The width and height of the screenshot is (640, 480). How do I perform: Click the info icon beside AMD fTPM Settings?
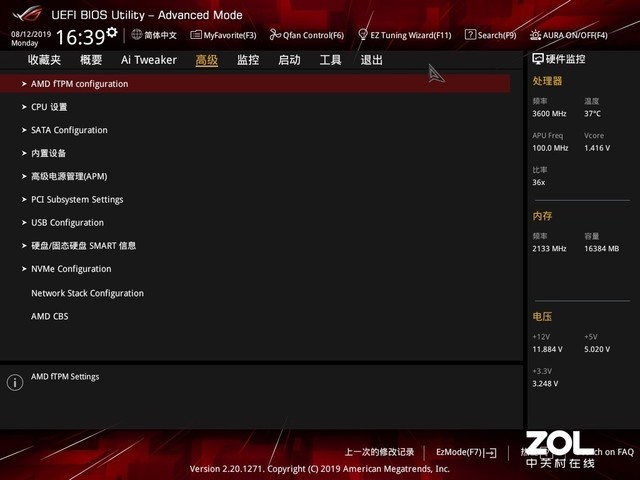tap(15, 382)
